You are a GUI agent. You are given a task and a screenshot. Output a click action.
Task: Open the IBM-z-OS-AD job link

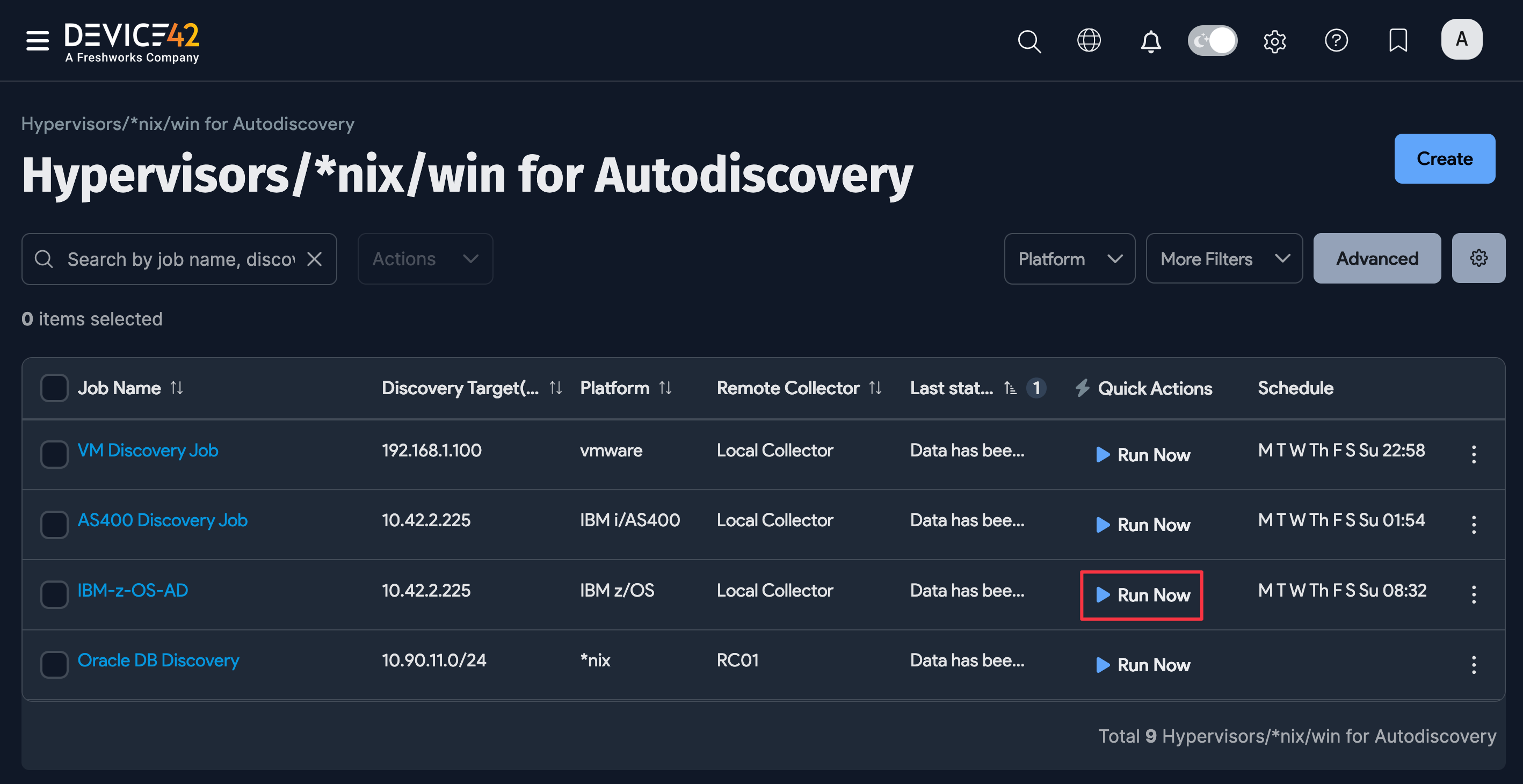133,590
